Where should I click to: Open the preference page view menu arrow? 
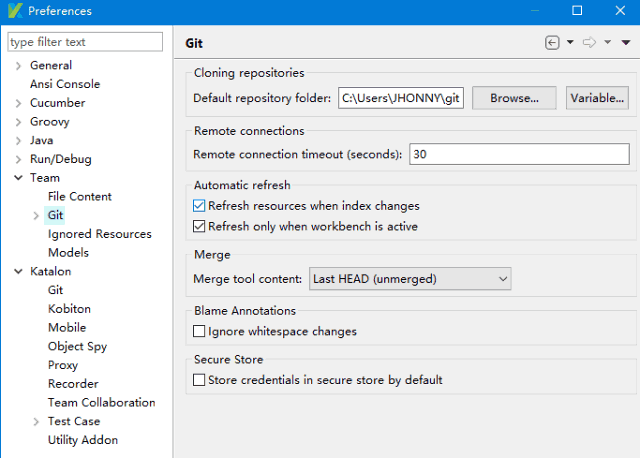click(626, 42)
